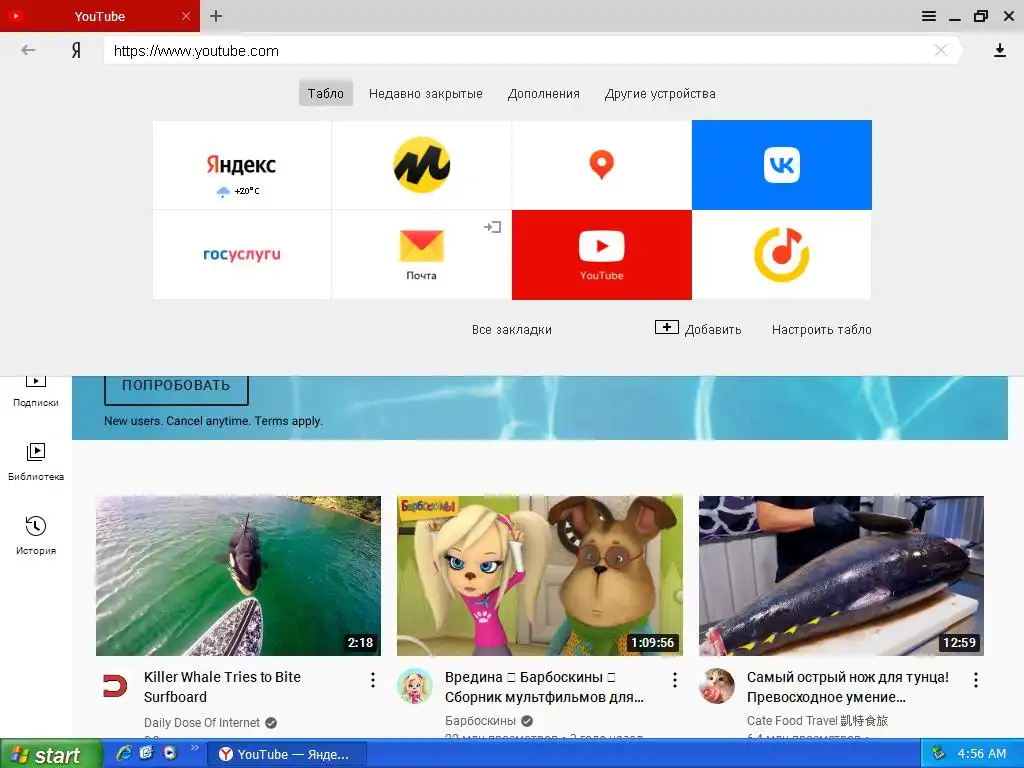
Task: Open options menu for tuna knife video
Action: point(976,680)
